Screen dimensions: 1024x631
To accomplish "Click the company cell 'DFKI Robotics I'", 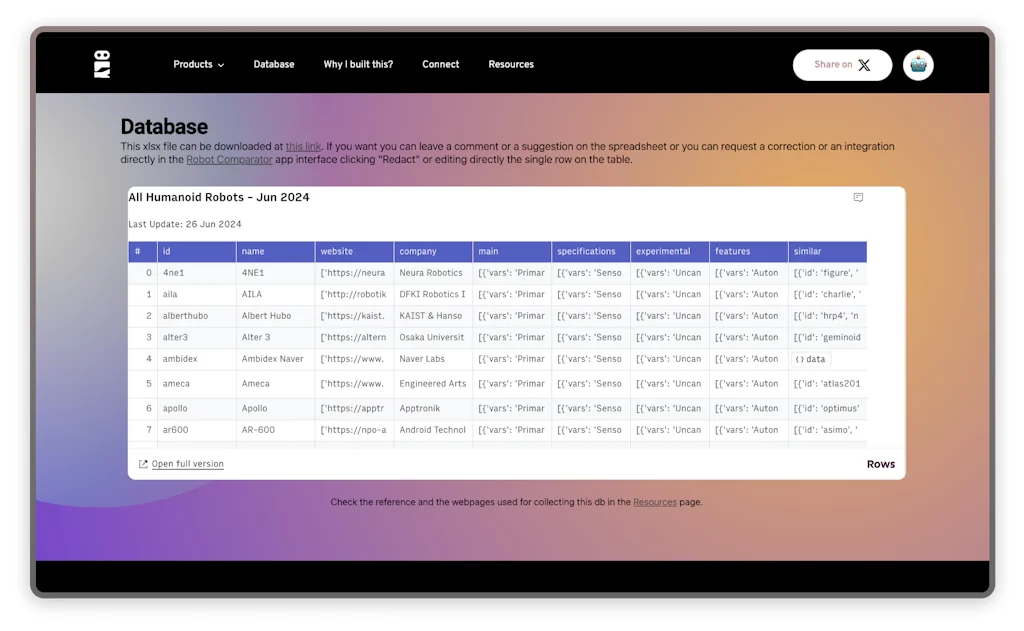I will [433, 295].
